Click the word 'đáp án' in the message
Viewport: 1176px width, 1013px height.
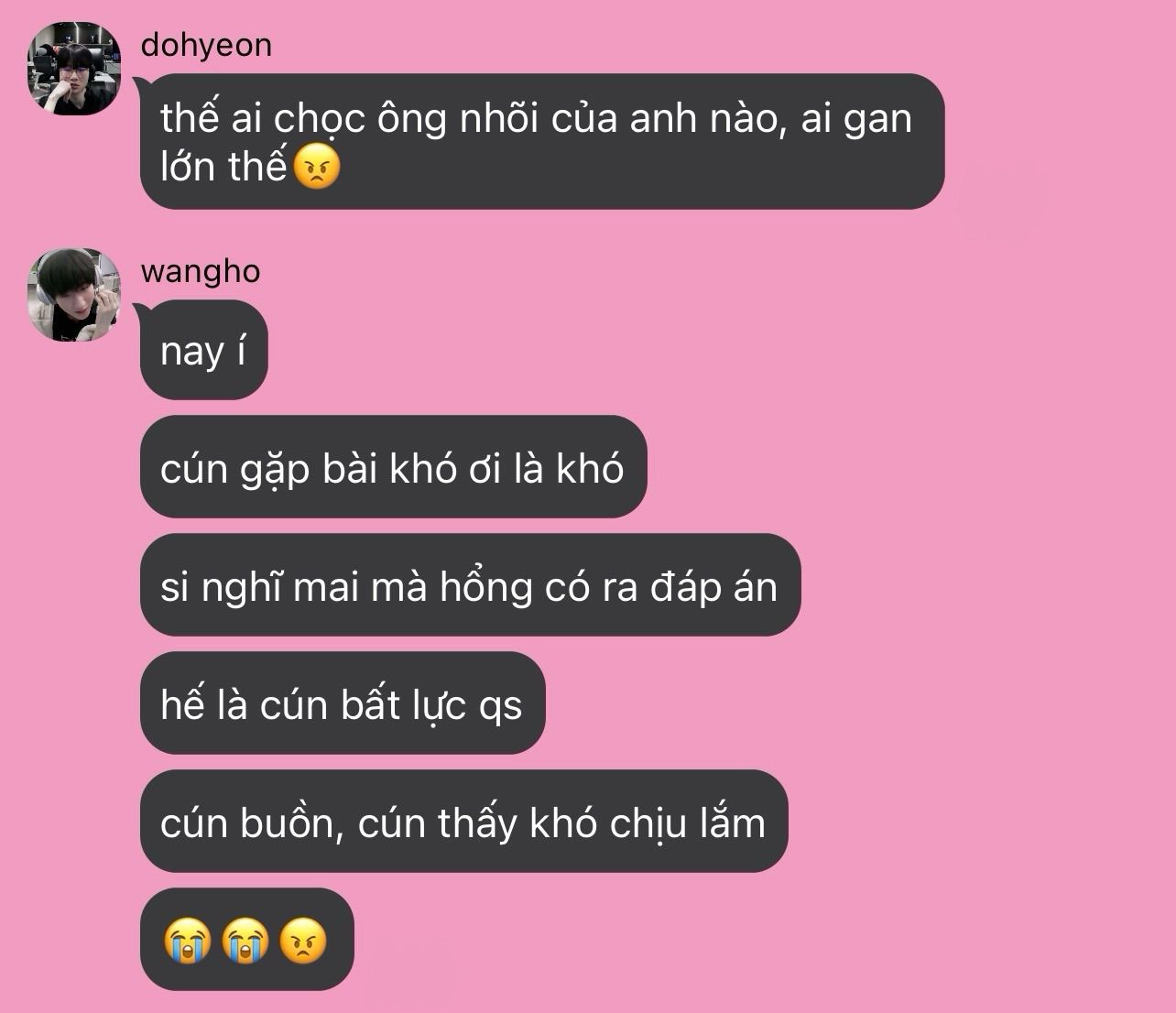[x=713, y=587]
